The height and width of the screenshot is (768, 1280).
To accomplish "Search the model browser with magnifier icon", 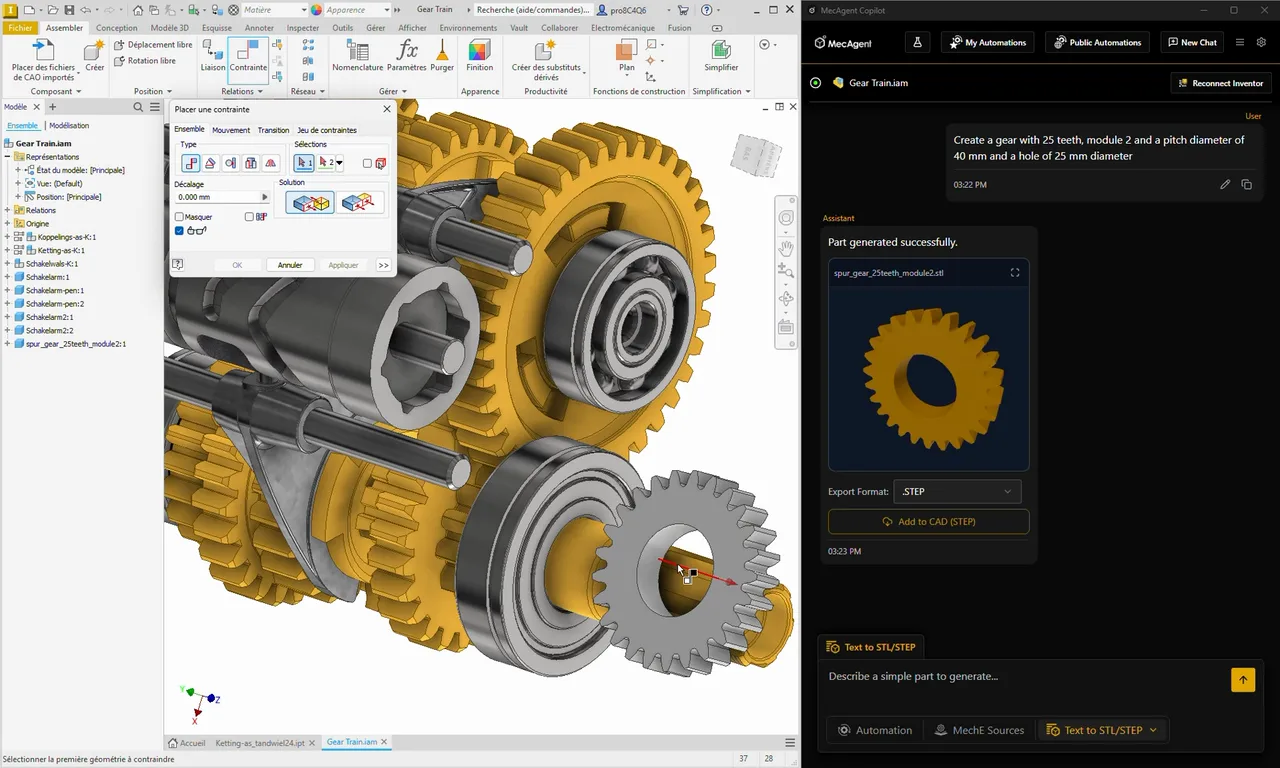I will (x=139, y=107).
